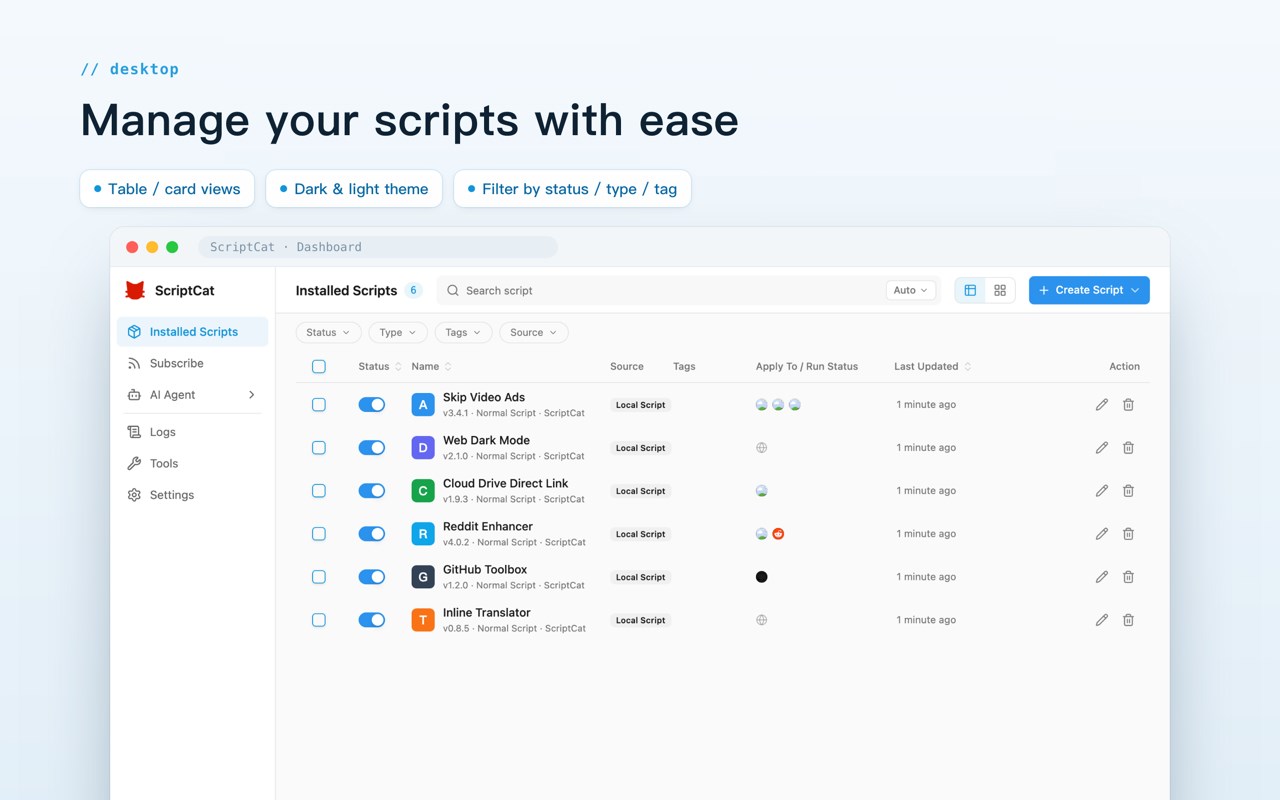Turn off the Cloud Drive Direct Link switch
The image size is (1280, 800).
pos(372,491)
